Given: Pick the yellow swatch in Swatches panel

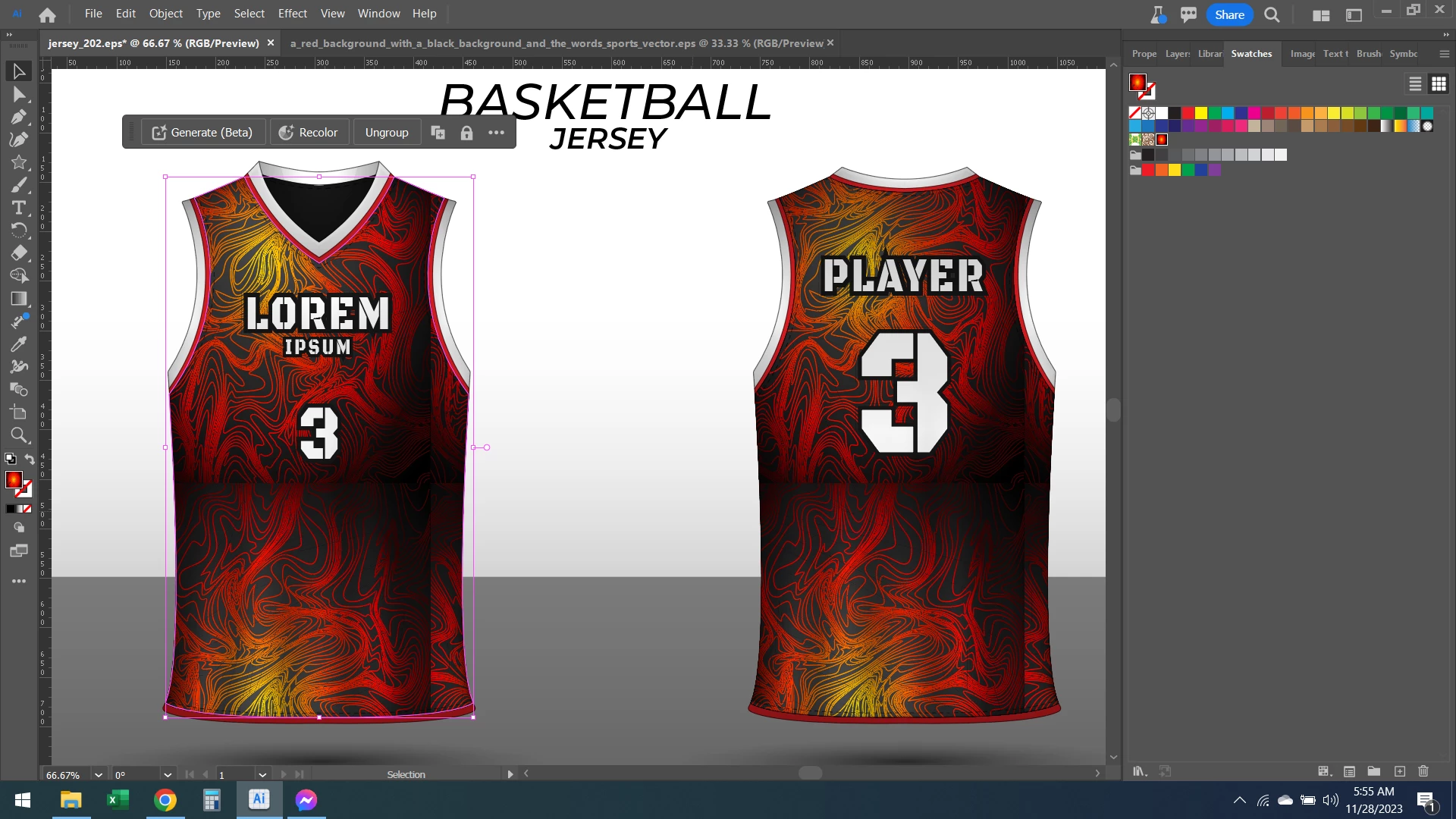Looking at the screenshot, I should 1201,113.
